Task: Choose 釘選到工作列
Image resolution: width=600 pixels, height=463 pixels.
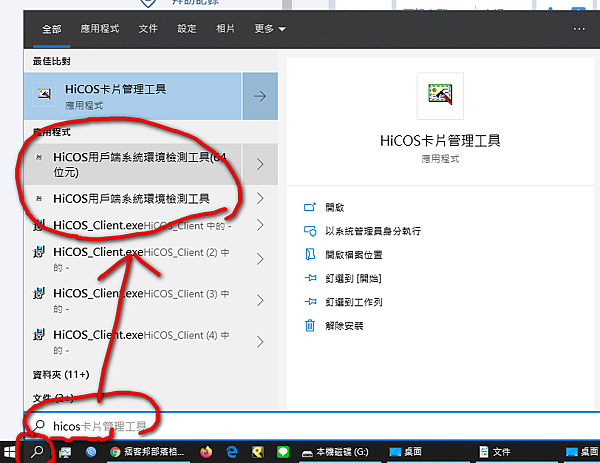Action: (354, 302)
